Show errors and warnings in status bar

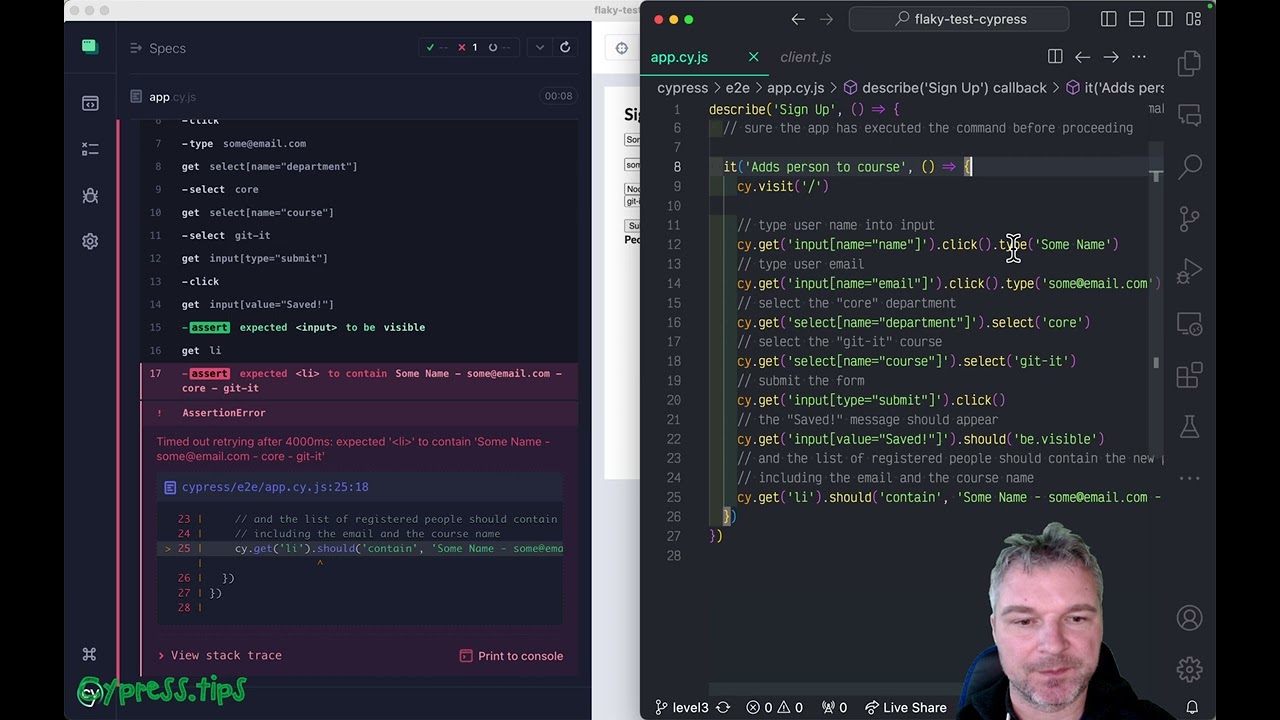click(776, 707)
